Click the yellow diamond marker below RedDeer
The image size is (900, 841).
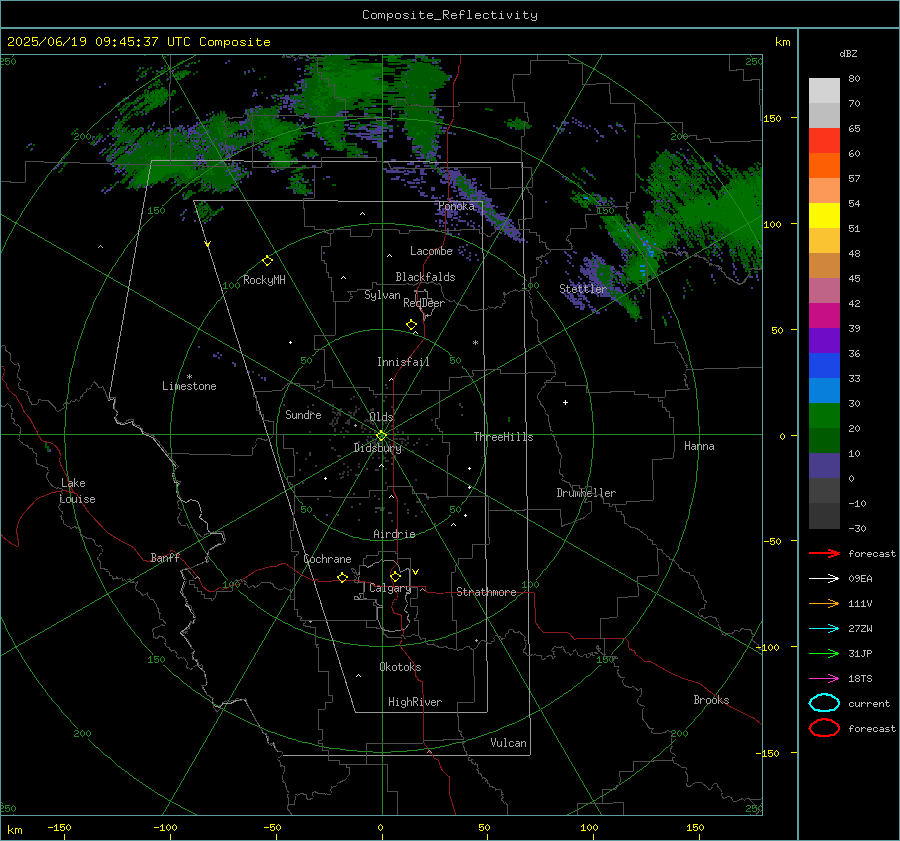411,325
